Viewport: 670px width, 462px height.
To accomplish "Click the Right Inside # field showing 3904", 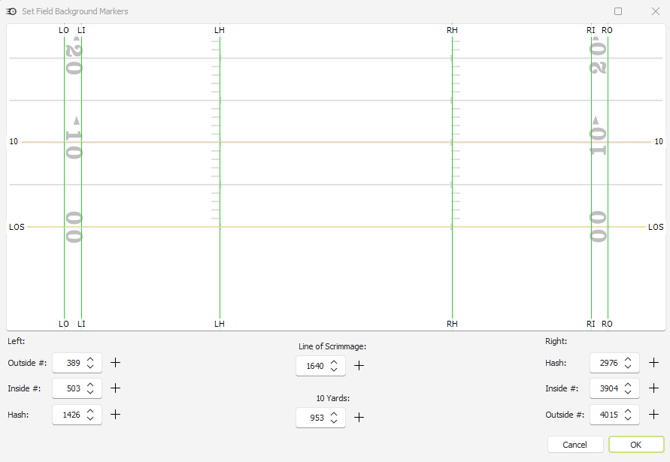I will click(x=614, y=388).
